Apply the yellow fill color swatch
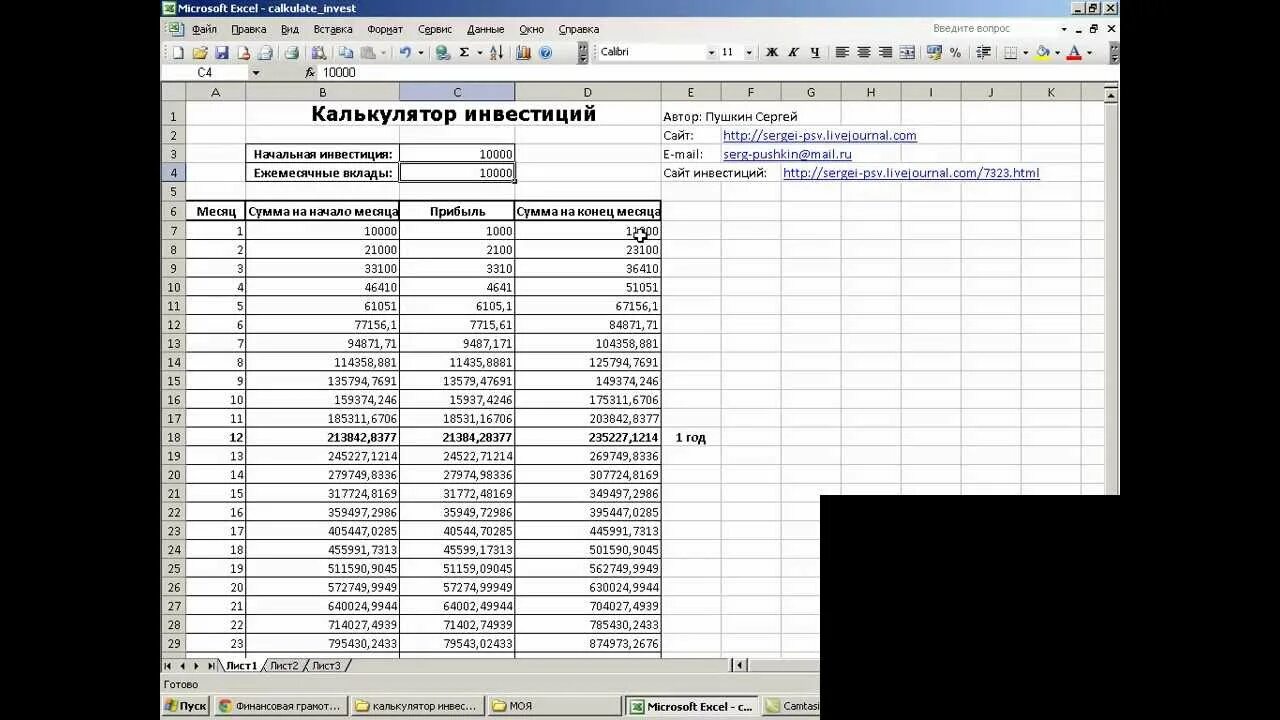This screenshot has width=1280, height=720. point(1043,52)
